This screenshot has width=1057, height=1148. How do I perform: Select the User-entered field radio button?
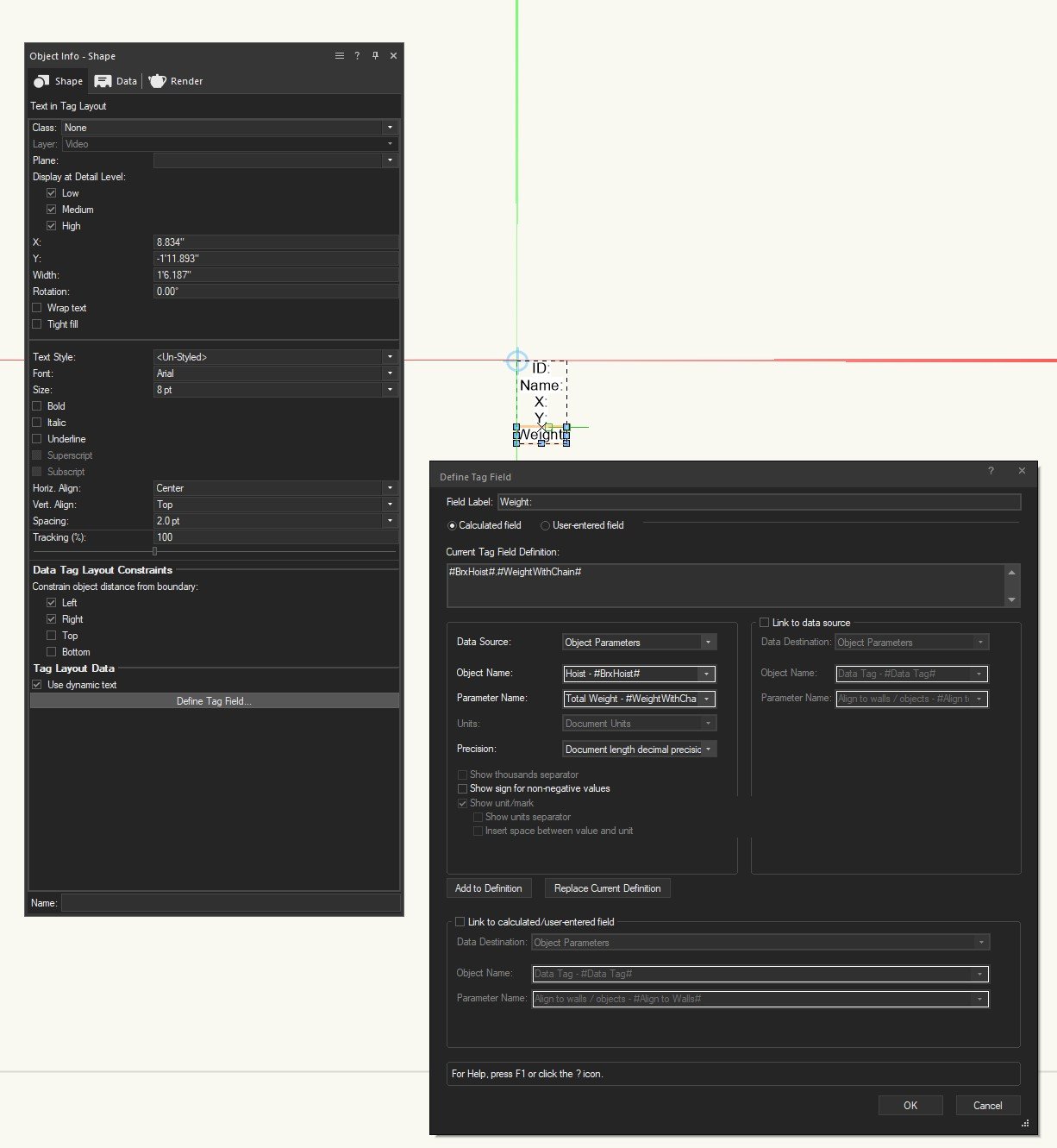point(545,525)
